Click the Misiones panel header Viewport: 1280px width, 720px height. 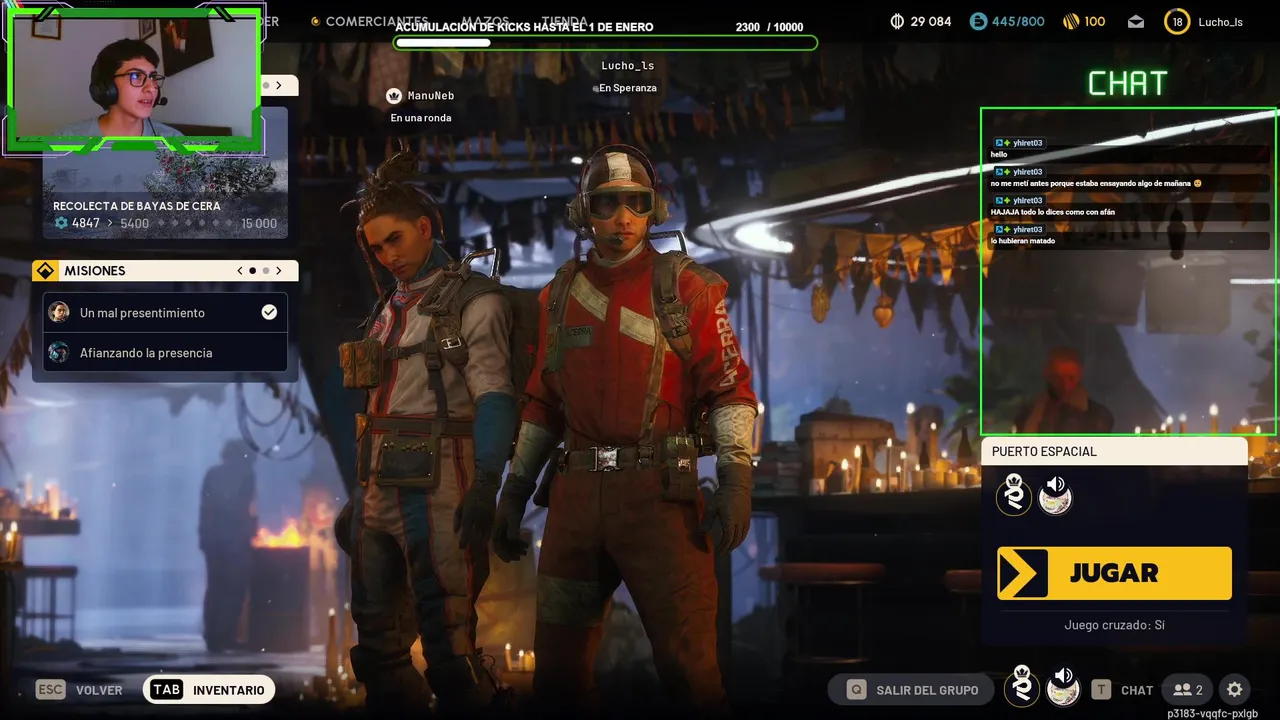point(165,271)
